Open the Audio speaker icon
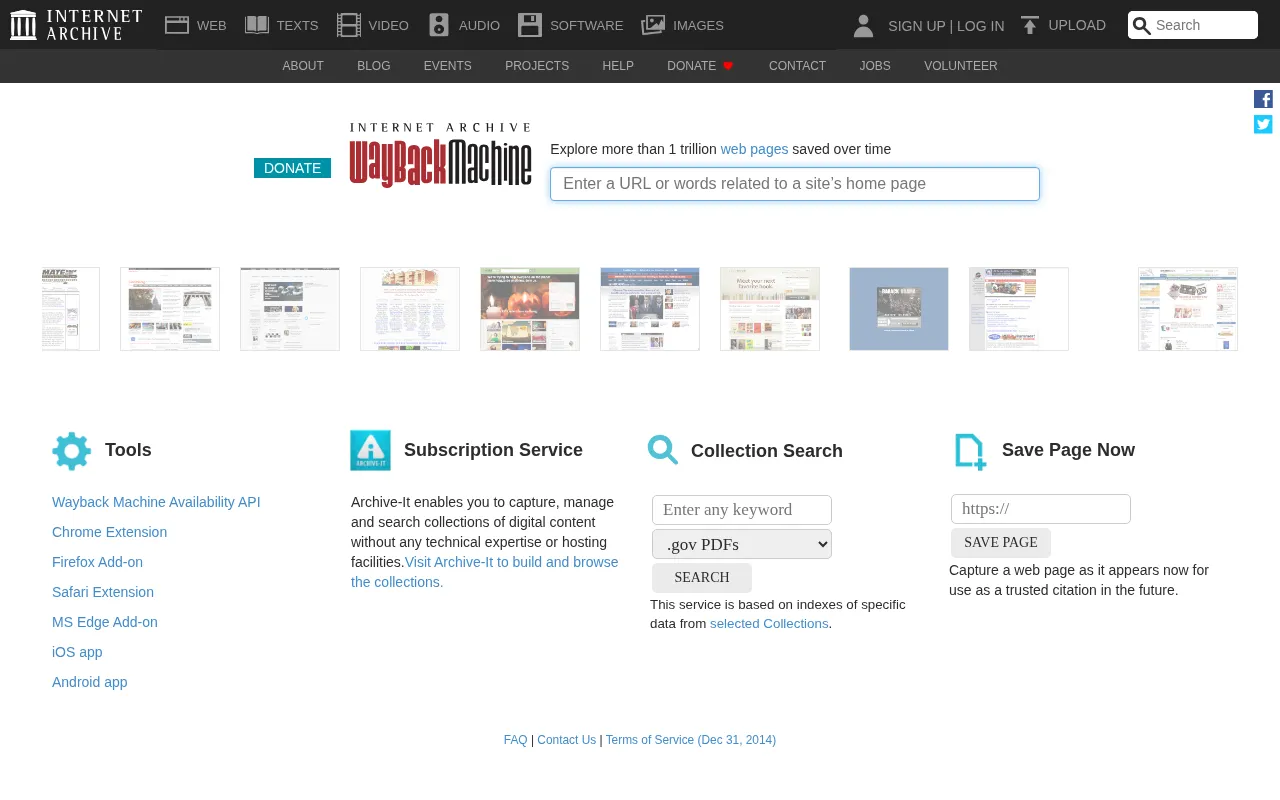 tap(438, 25)
